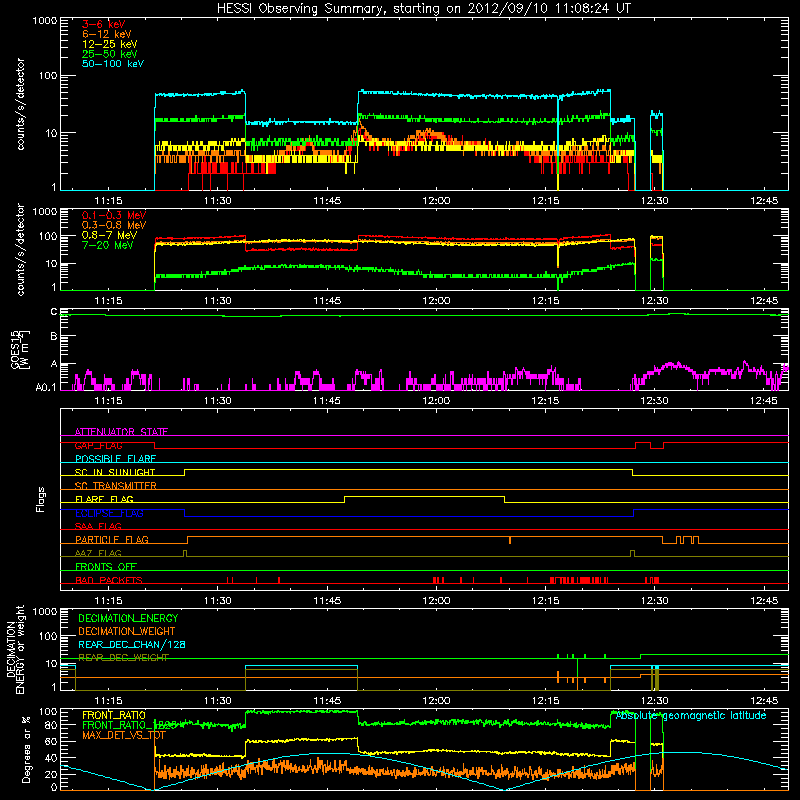Click the HESSI Observing Summary plot title

tap(423, 9)
